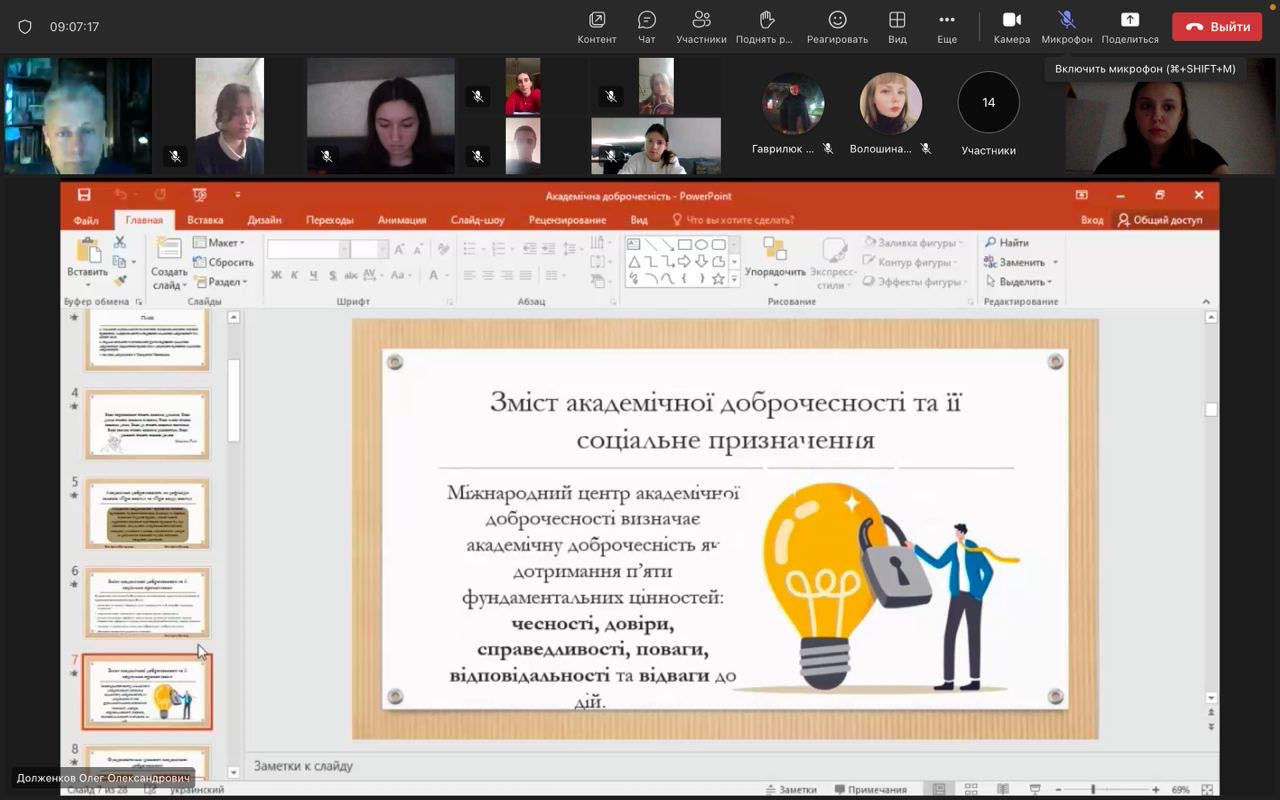Open the View layout grid icon
Image resolution: width=1280 pixels, height=800 pixels.
(x=897, y=21)
